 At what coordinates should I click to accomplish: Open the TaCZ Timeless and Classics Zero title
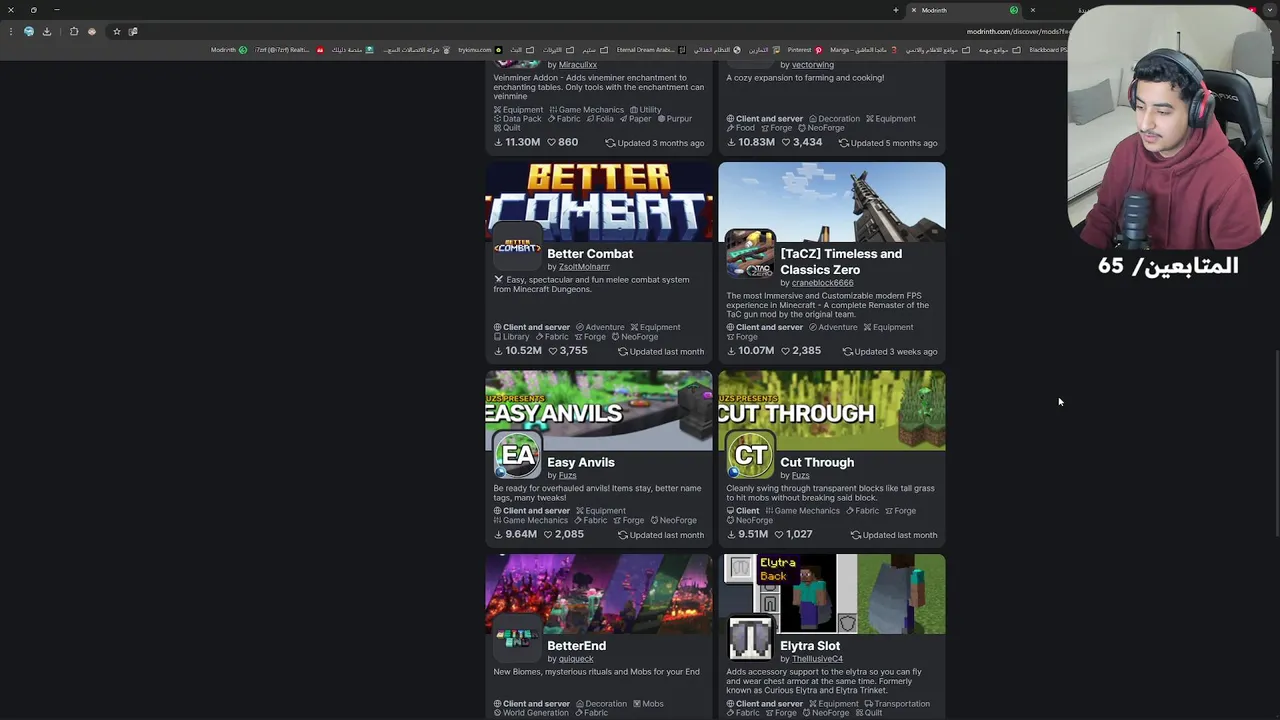[x=841, y=262]
